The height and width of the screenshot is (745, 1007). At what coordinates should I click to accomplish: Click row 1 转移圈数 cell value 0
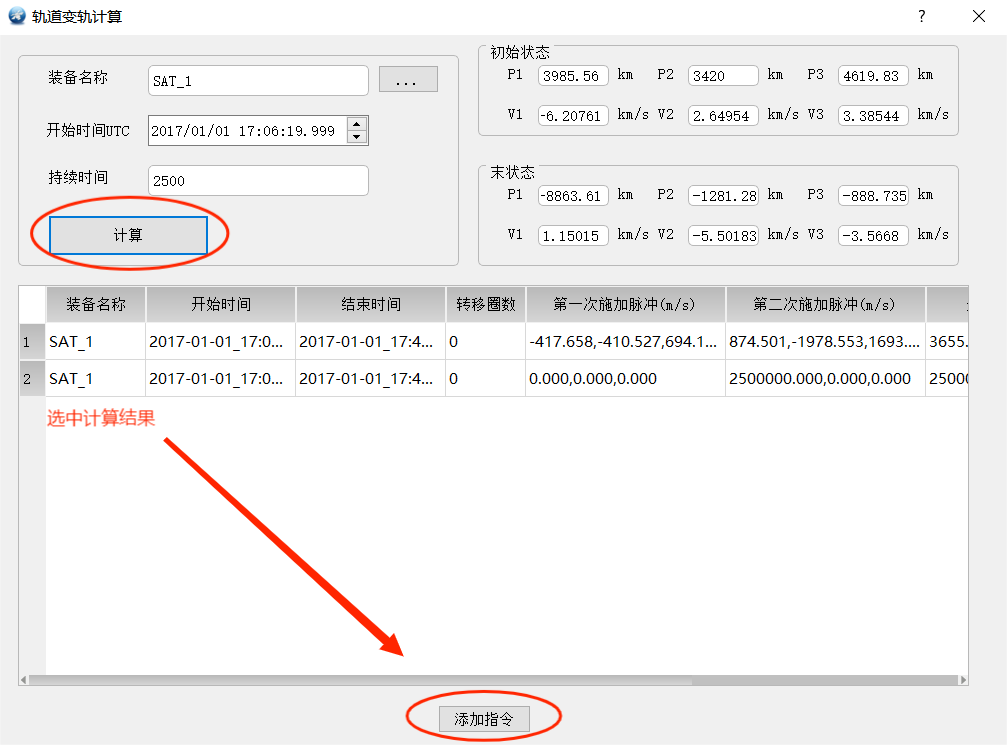486,342
